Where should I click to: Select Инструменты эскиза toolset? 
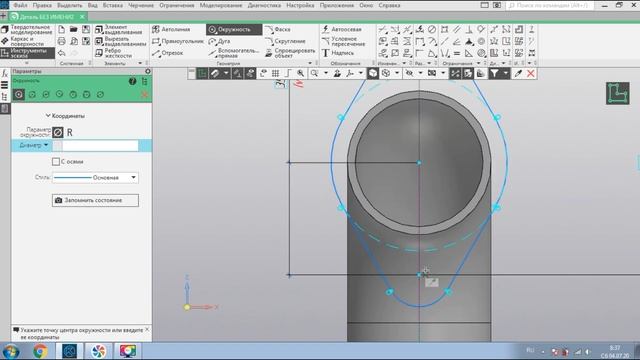tap(27, 53)
